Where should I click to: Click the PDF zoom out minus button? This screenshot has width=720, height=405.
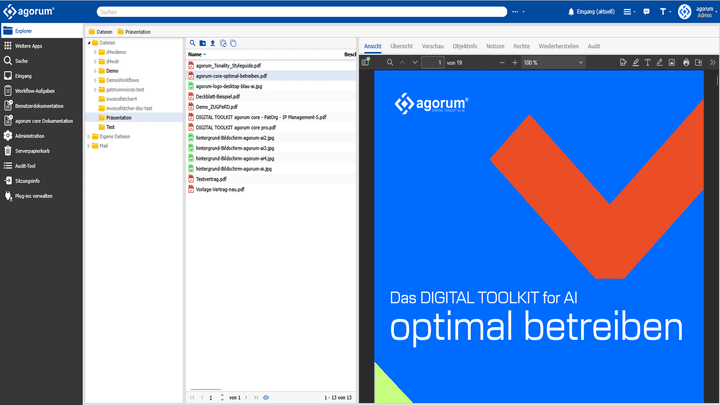tap(502, 62)
